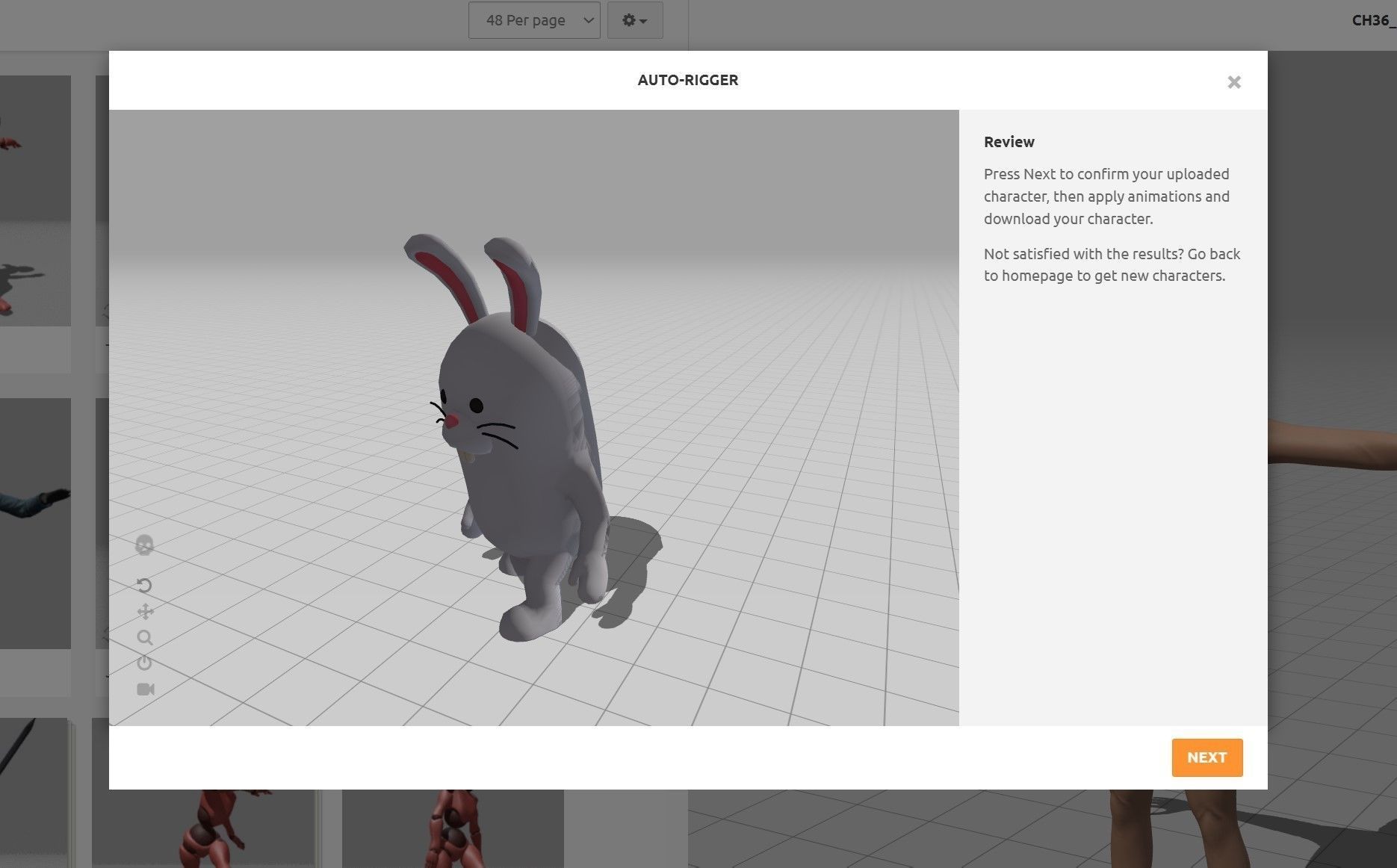This screenshot has width=1397, height=868.
Task: Select the pan/move arrows icon
Action: (x=145, y=612)
